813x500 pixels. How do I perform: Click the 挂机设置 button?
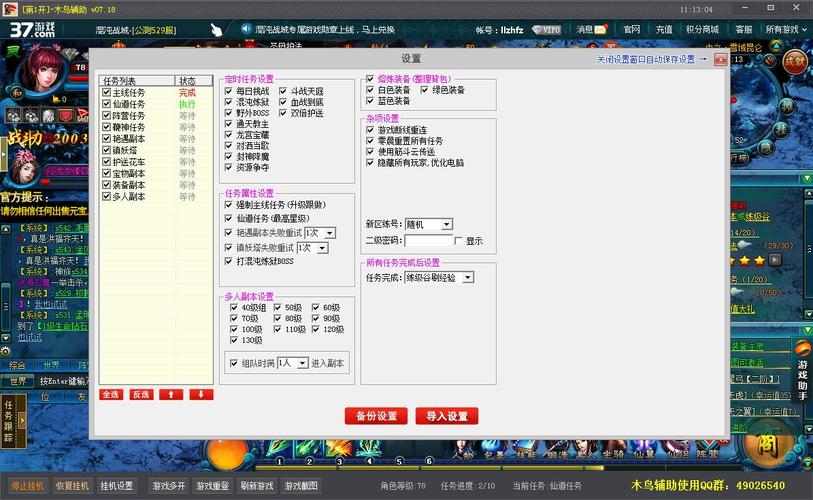(117, 486)
